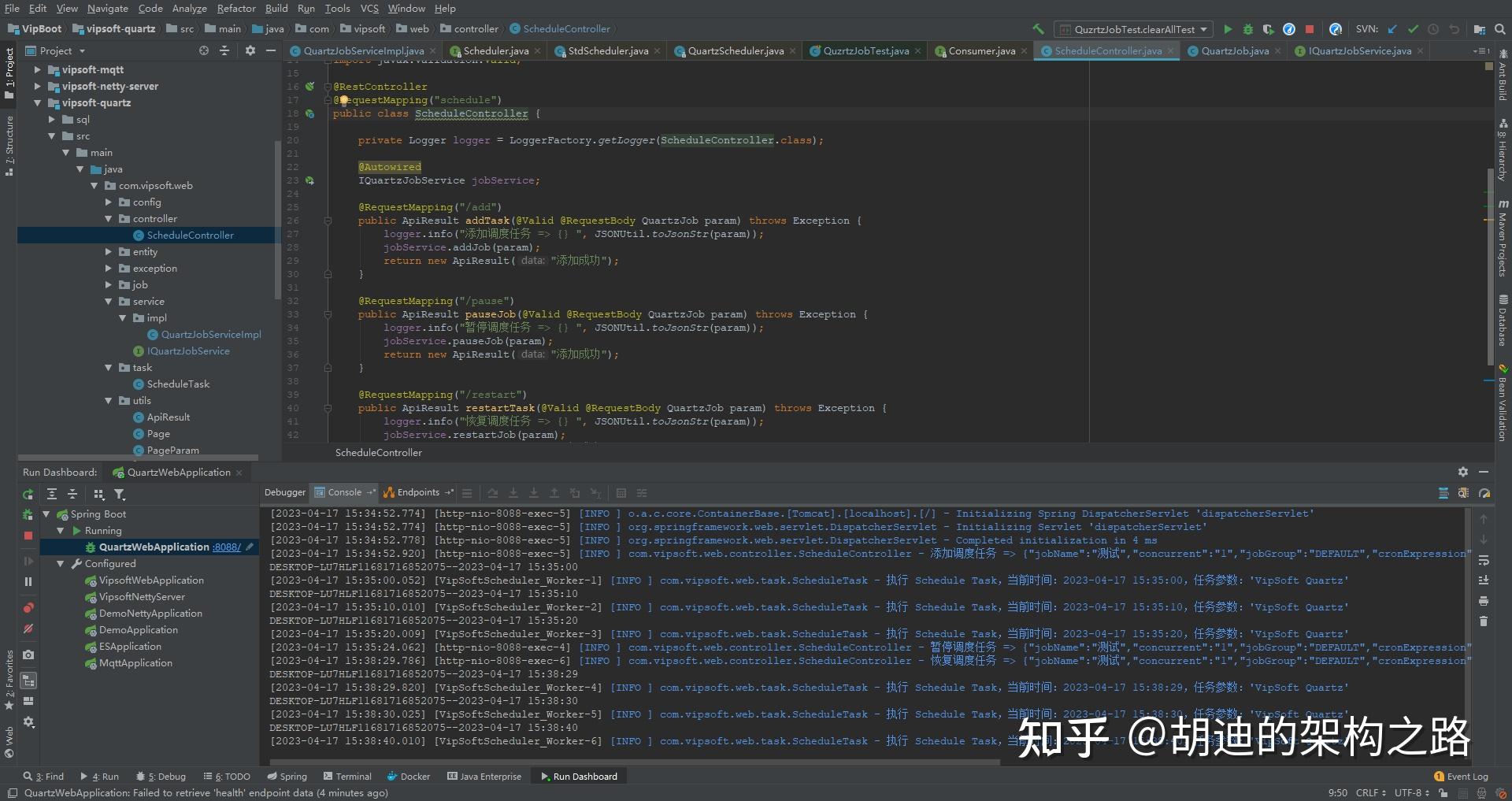Open the 6: TODO tool window
The image size is (1512, 801).
coord(227,777)
